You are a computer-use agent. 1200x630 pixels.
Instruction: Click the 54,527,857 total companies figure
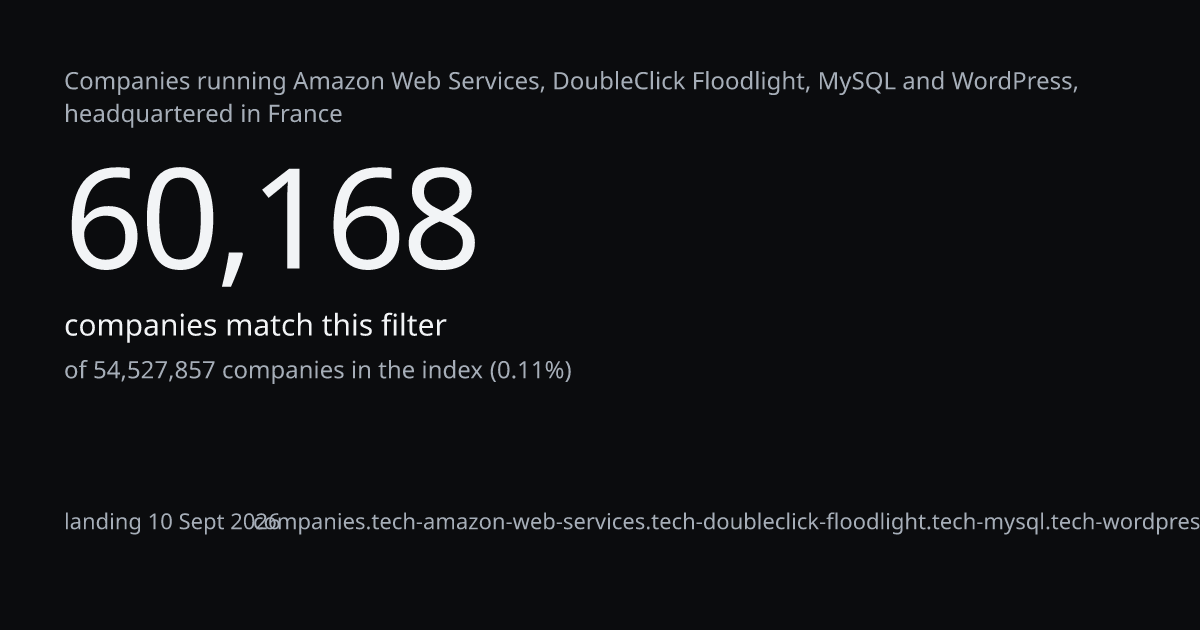click(x=154, y=370)
